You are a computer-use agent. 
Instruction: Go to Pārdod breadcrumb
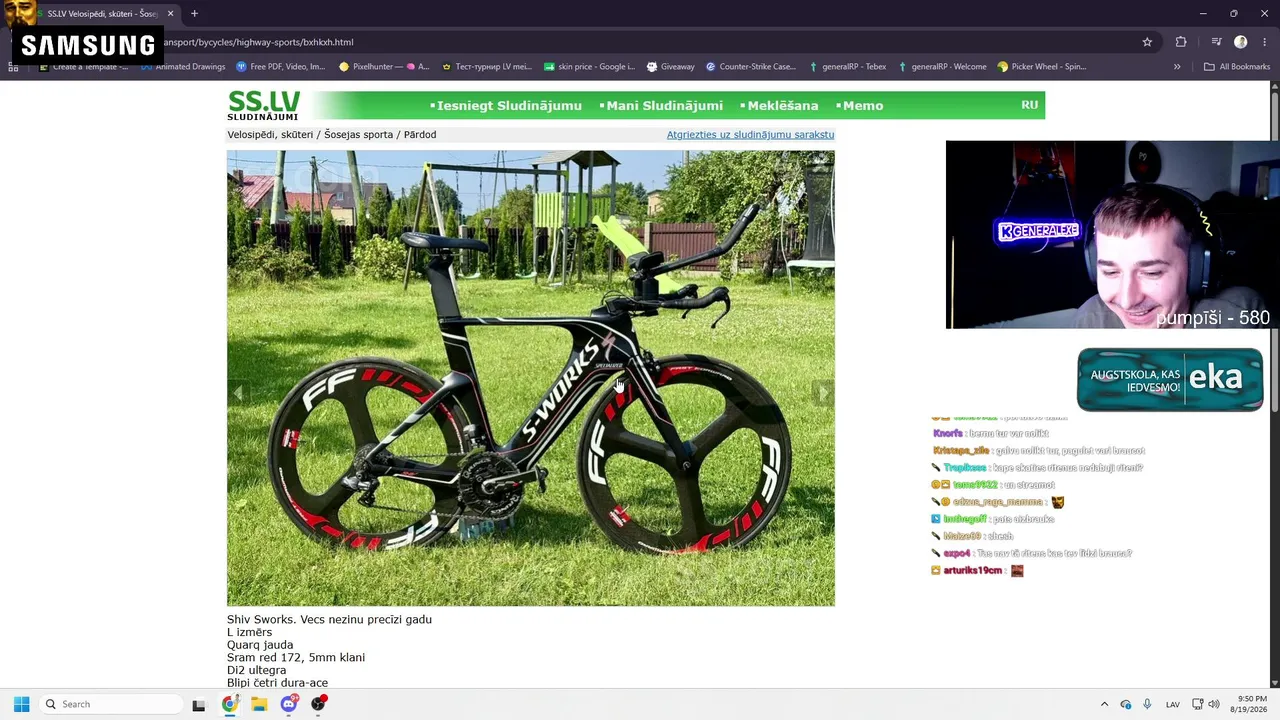[x=420, y=135]
